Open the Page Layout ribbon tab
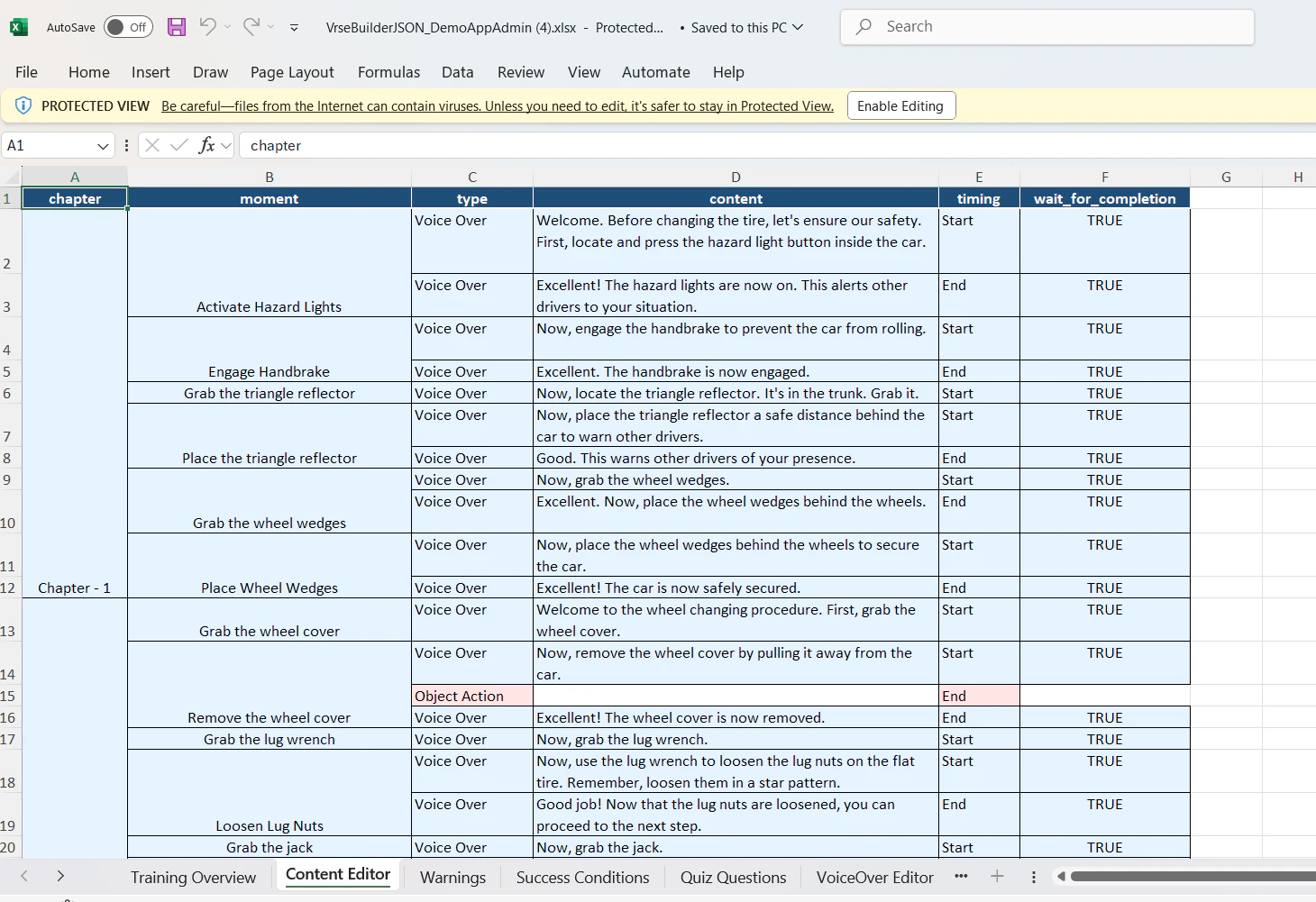 (292, 72)
